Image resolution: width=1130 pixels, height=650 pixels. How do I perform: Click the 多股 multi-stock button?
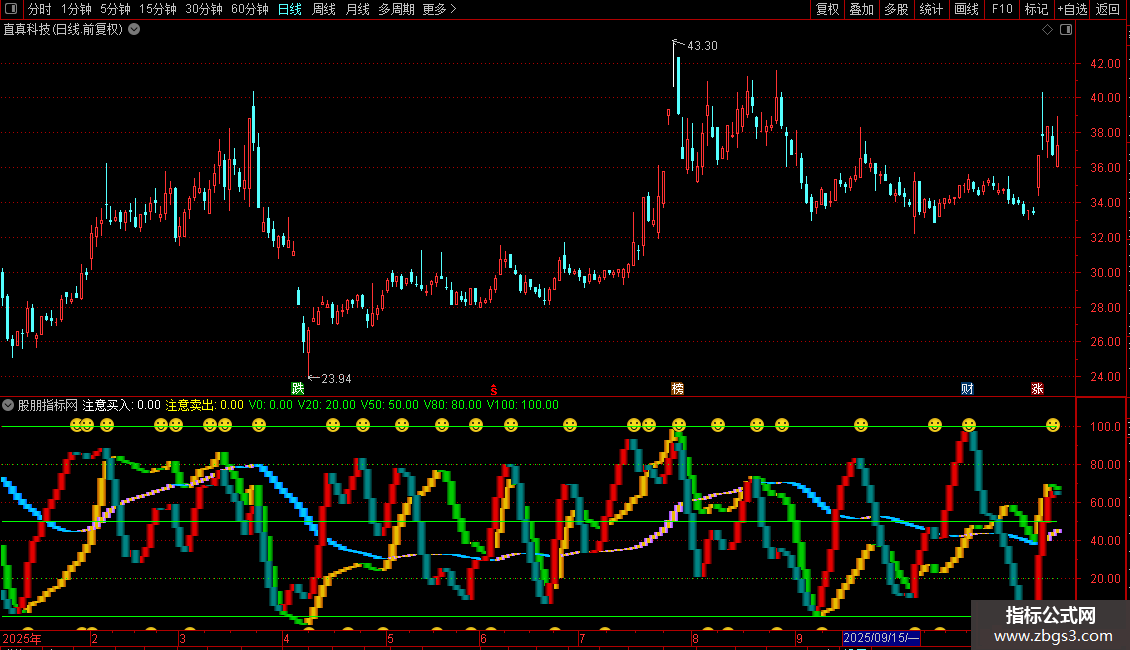coord(896,9)
